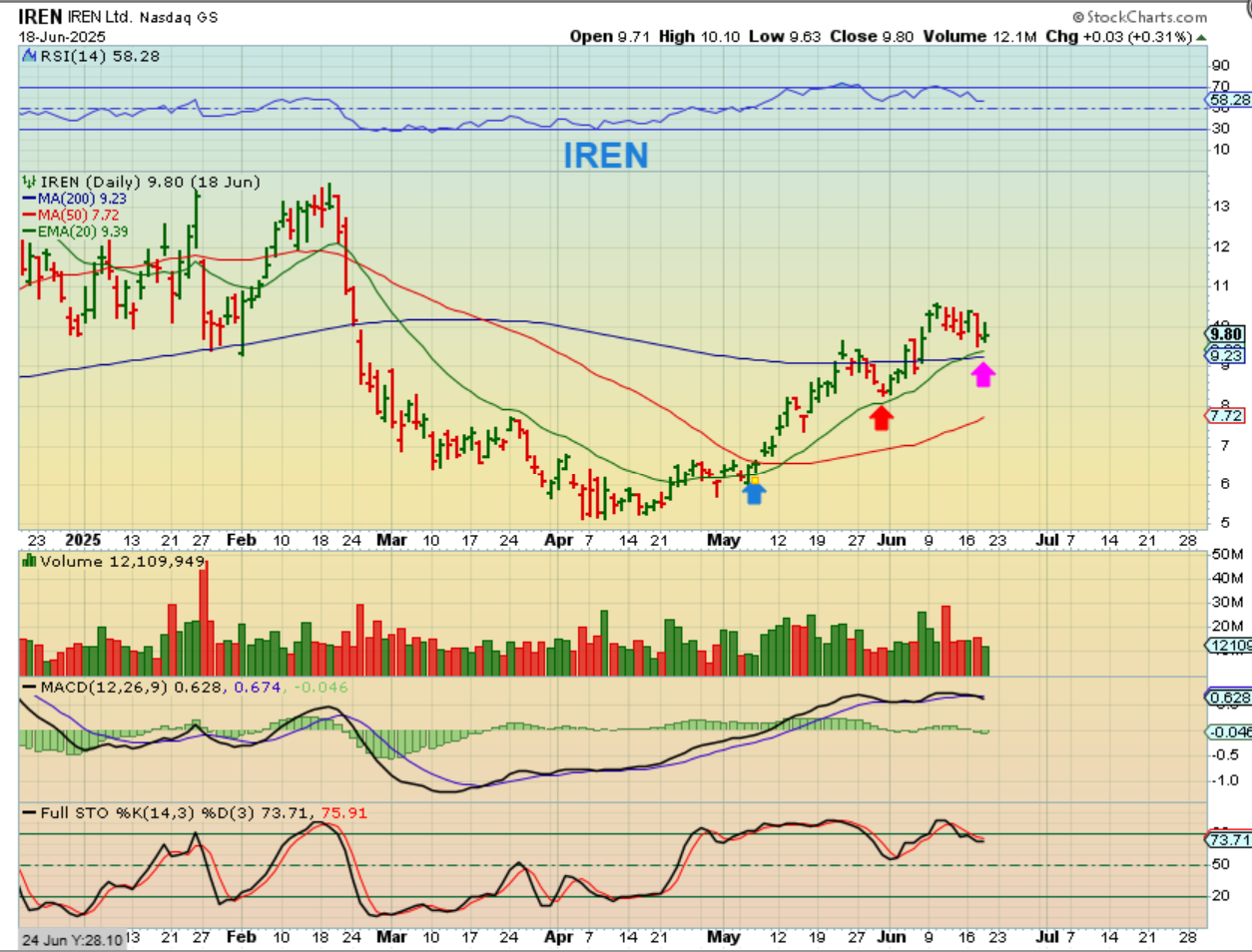Screen dimensions: 1252x952
Task: Click the green up-triangle next to Chg
Action: (1201, 38)
